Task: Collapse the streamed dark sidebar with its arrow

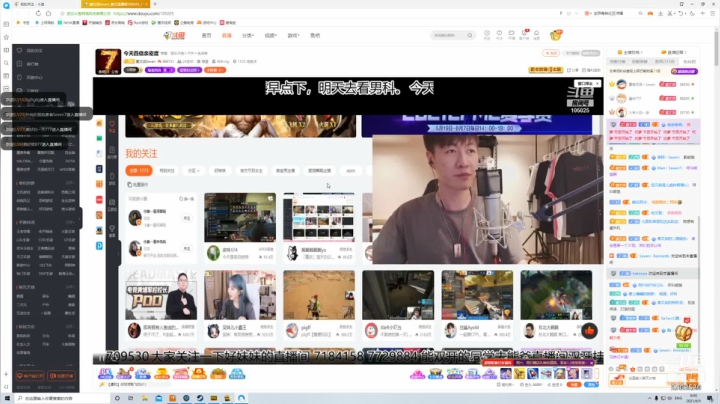Action: pos(118,253)
